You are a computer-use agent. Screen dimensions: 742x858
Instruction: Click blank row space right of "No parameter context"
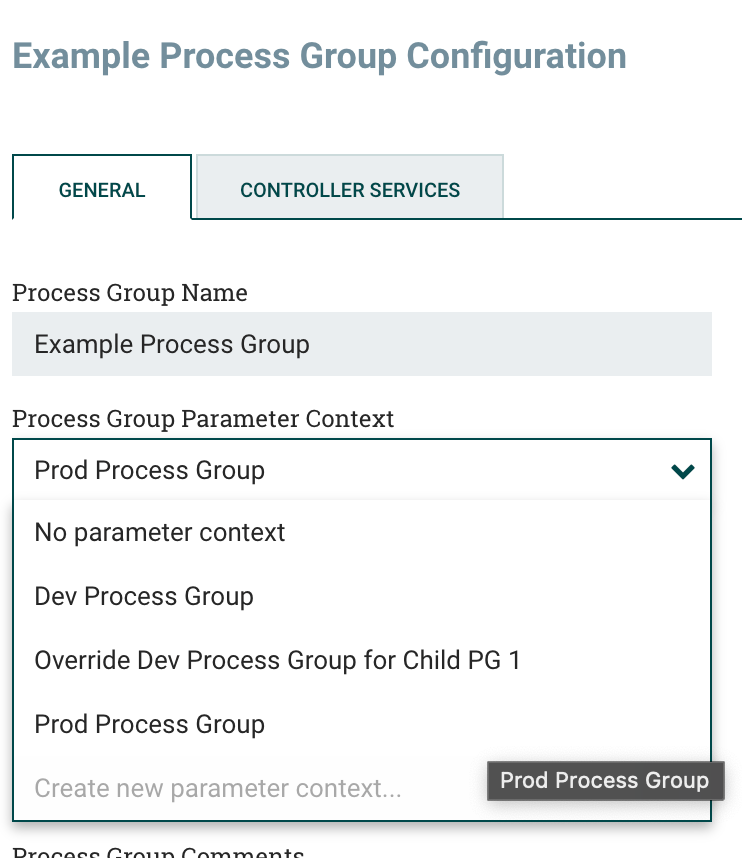click(x=500, y=532)
